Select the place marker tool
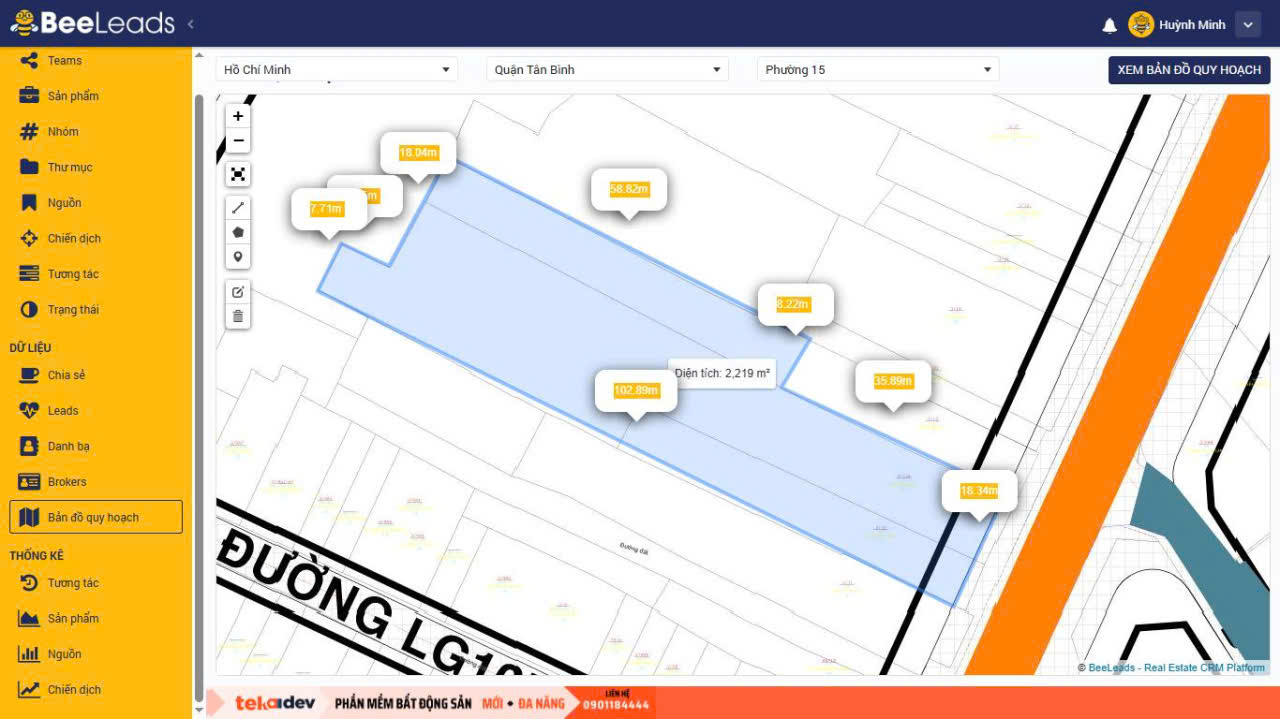The image size is (1280, 719). [x=238, y=257]
